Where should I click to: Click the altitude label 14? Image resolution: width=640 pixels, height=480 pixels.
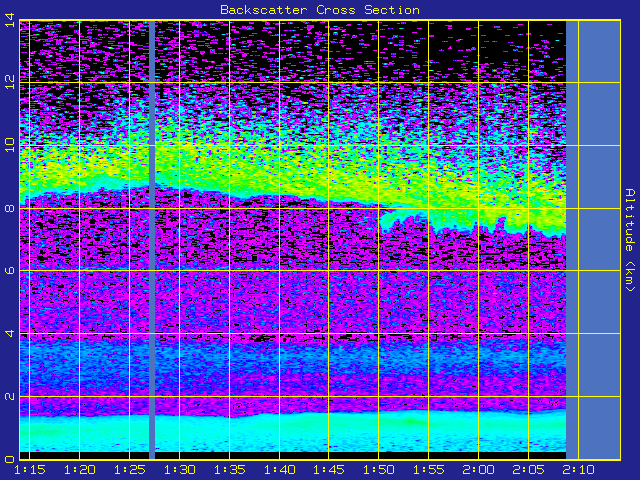(10, 20)
